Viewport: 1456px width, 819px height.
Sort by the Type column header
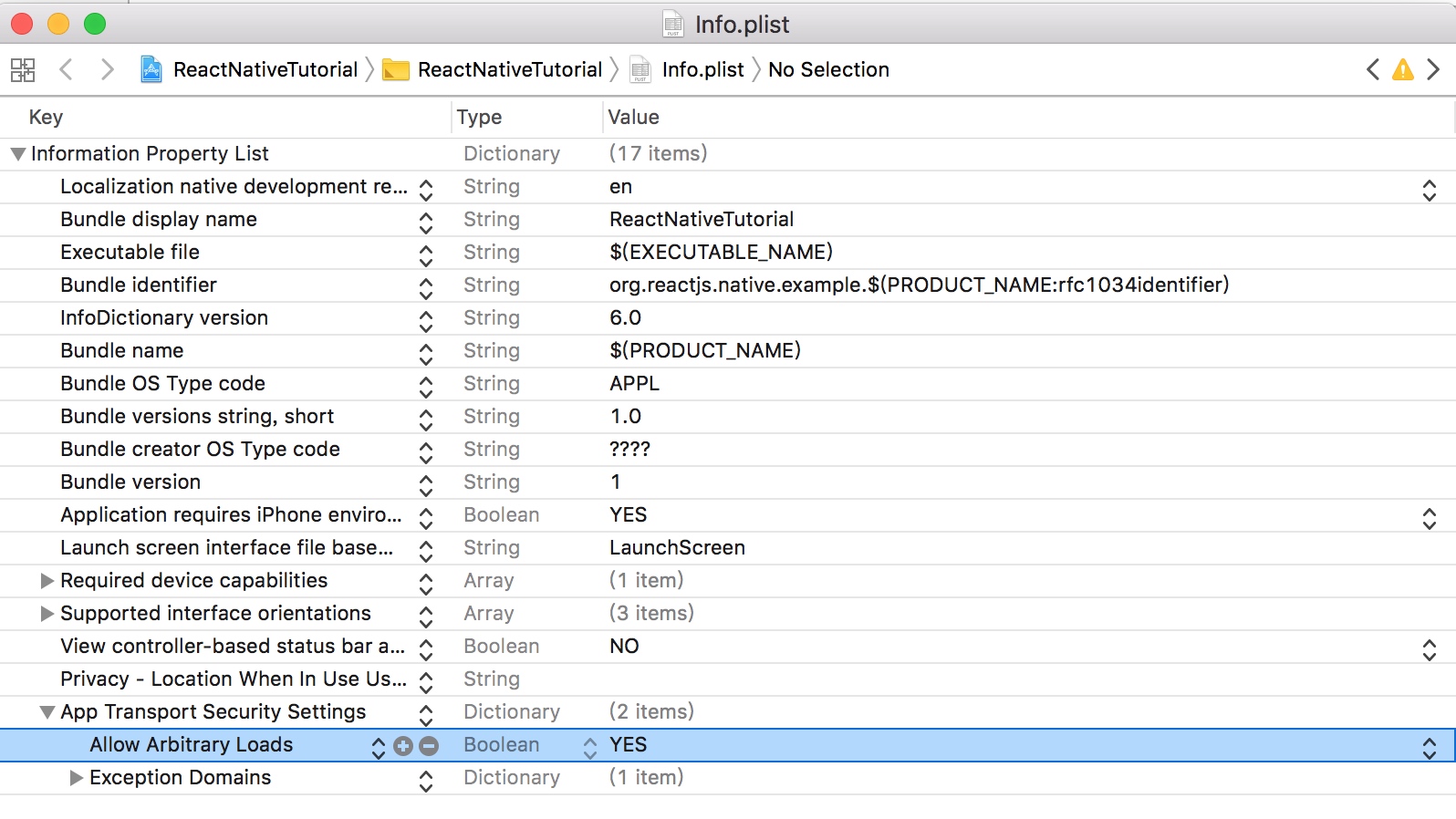[479, 117]
